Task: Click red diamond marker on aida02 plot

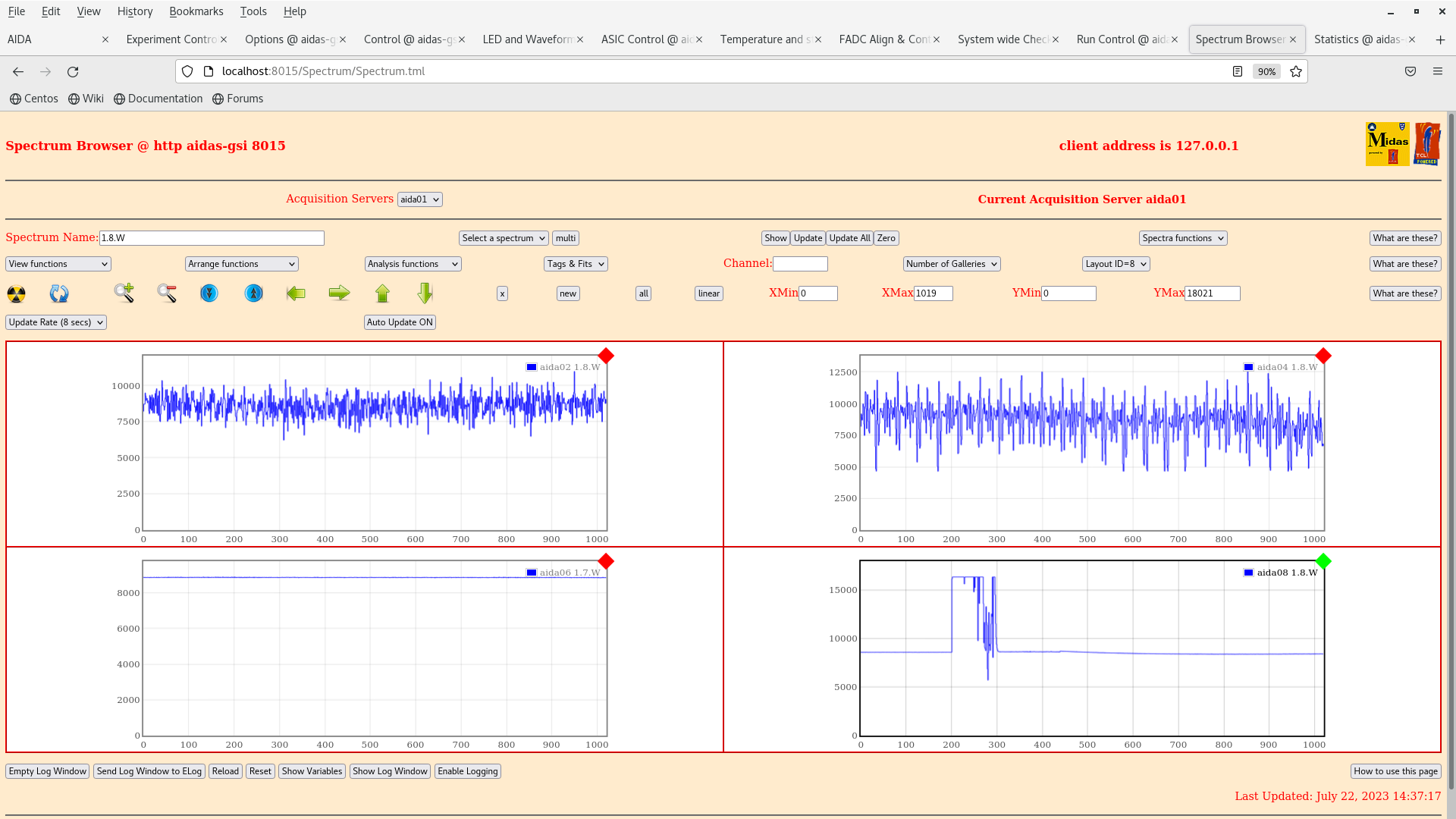Action: pyautogui.click(x=606, y=356)
